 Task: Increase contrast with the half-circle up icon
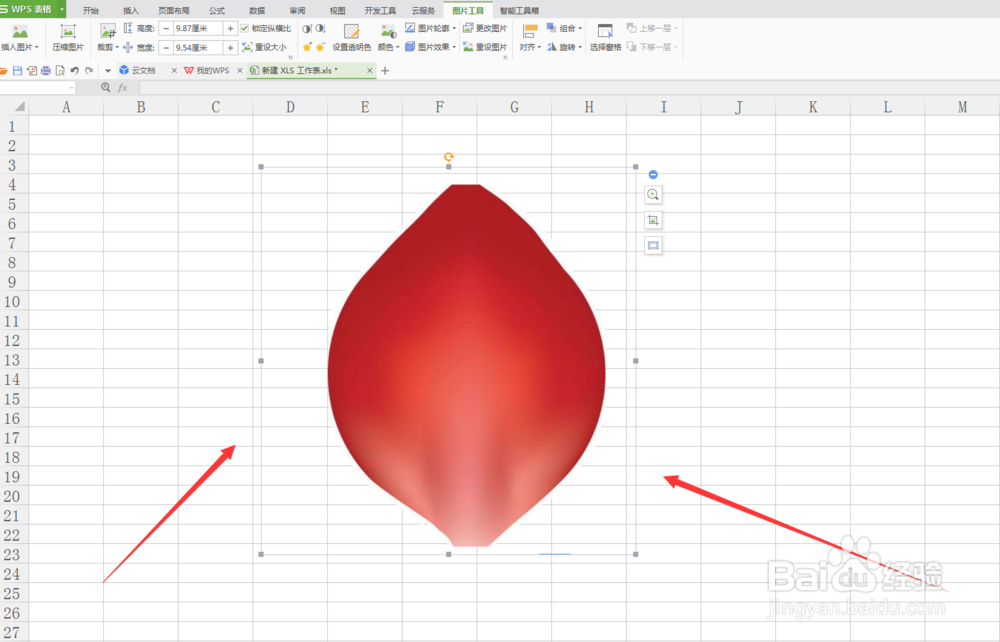coord(307,29)
